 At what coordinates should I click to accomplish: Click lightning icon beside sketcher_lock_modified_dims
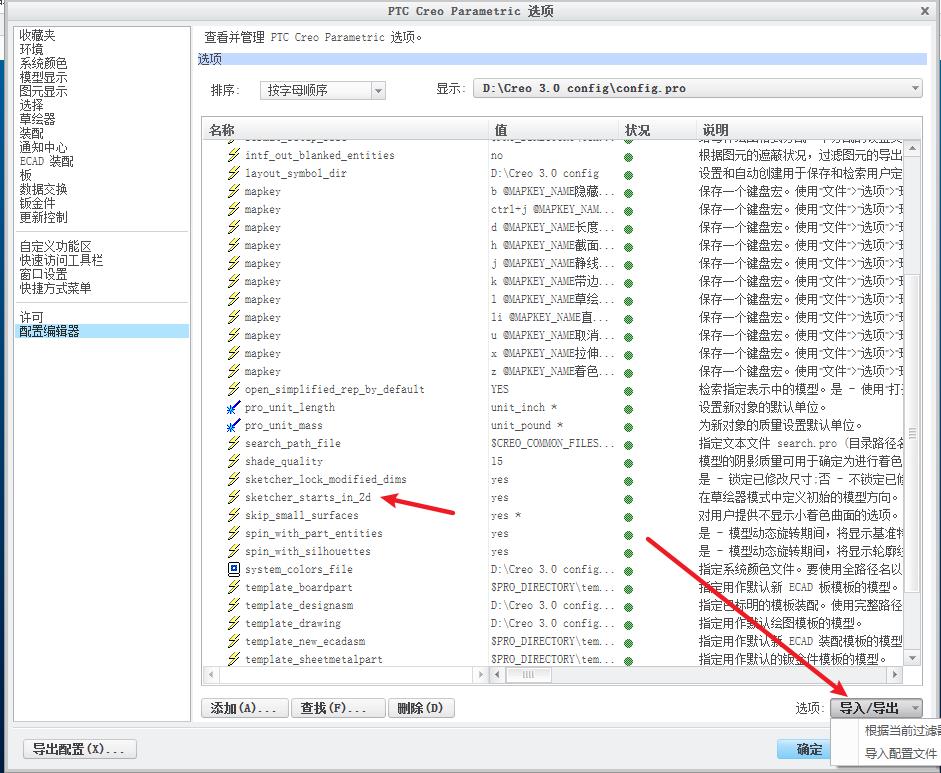click(233, 479)
